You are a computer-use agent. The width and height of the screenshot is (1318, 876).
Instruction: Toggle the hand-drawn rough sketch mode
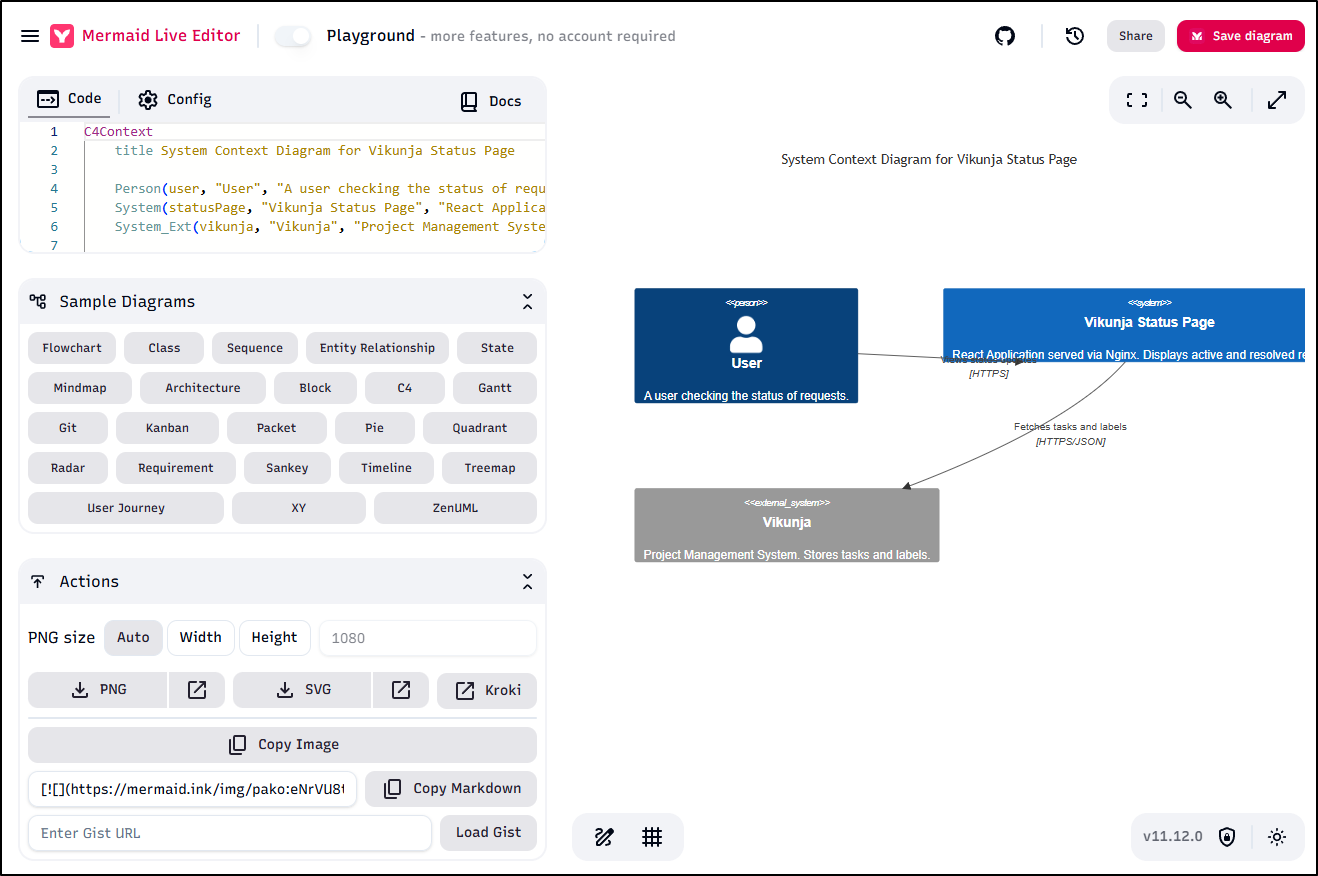point(604,837)
